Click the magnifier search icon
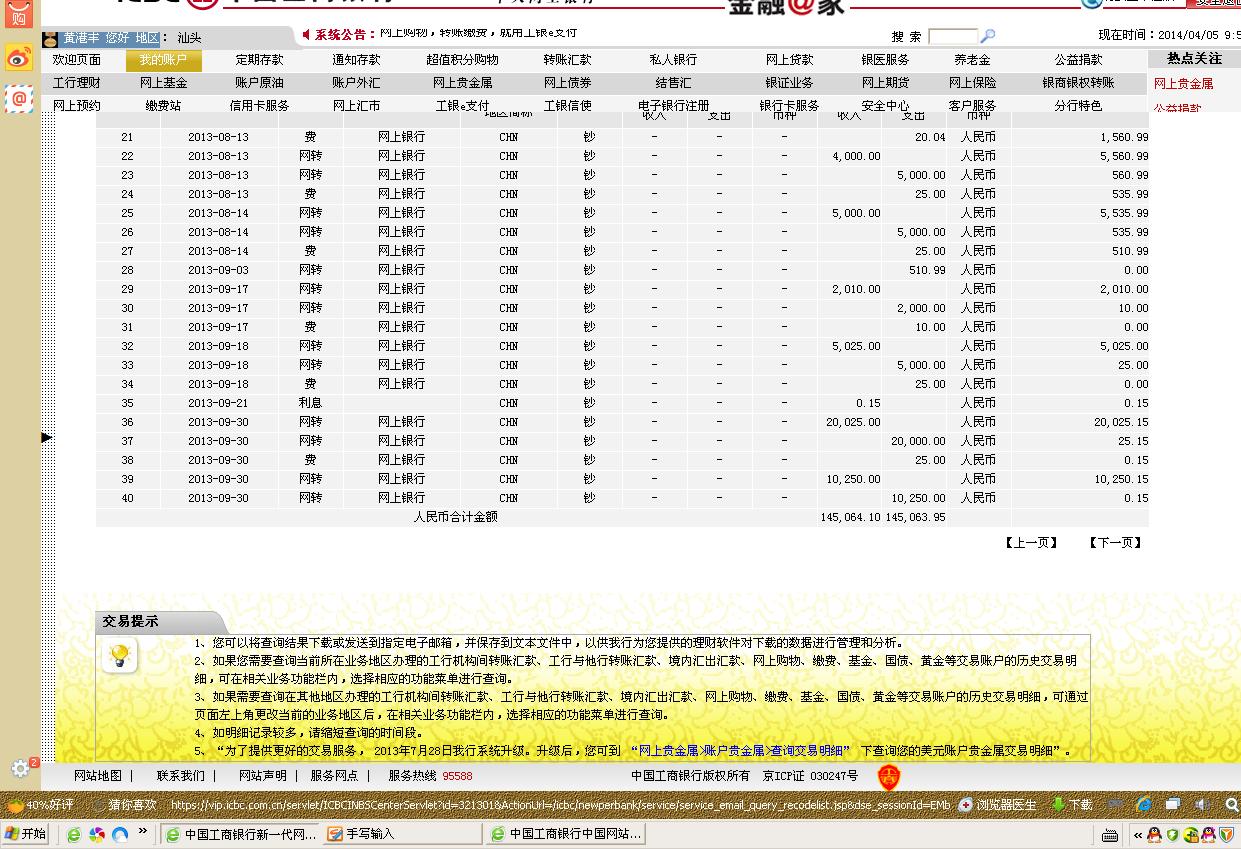Image resolution: width=1241 pixels, height=849 pixels. coord(988,36)
